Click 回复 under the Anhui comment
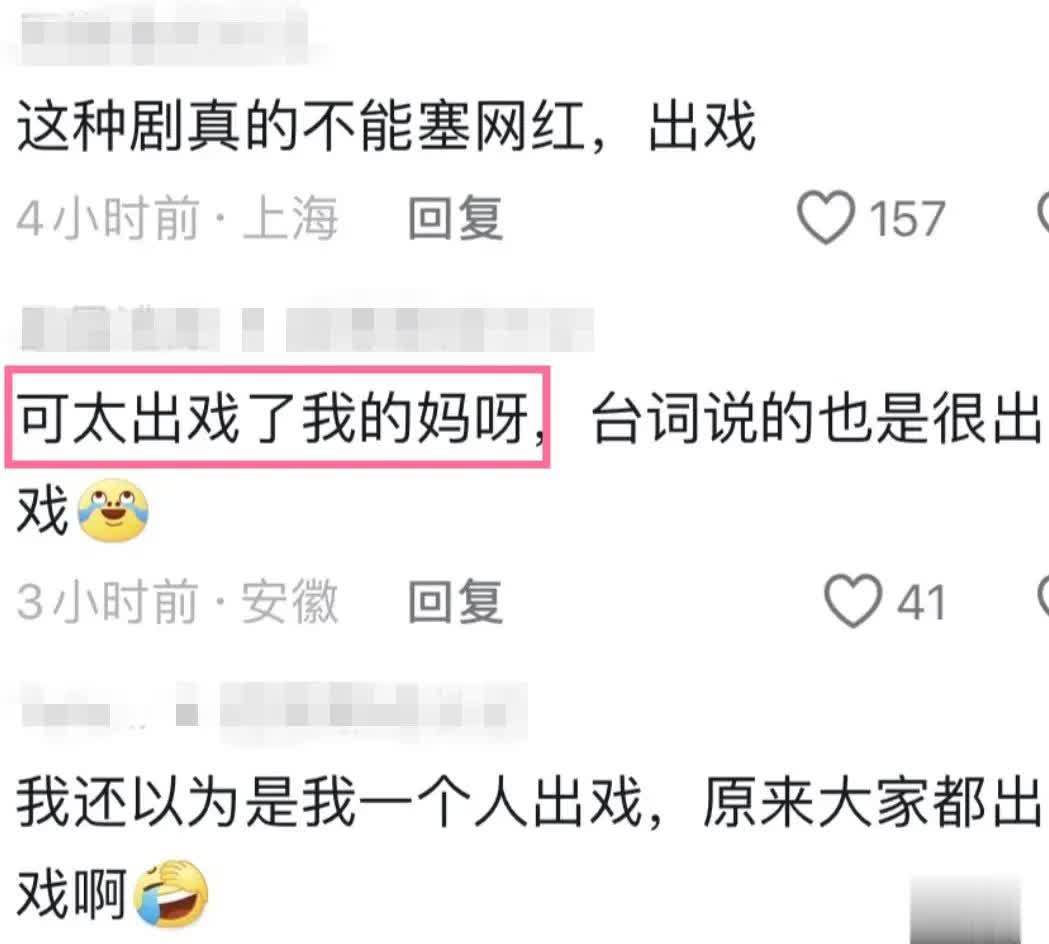The image size is (1049, 944). (456, 601)
